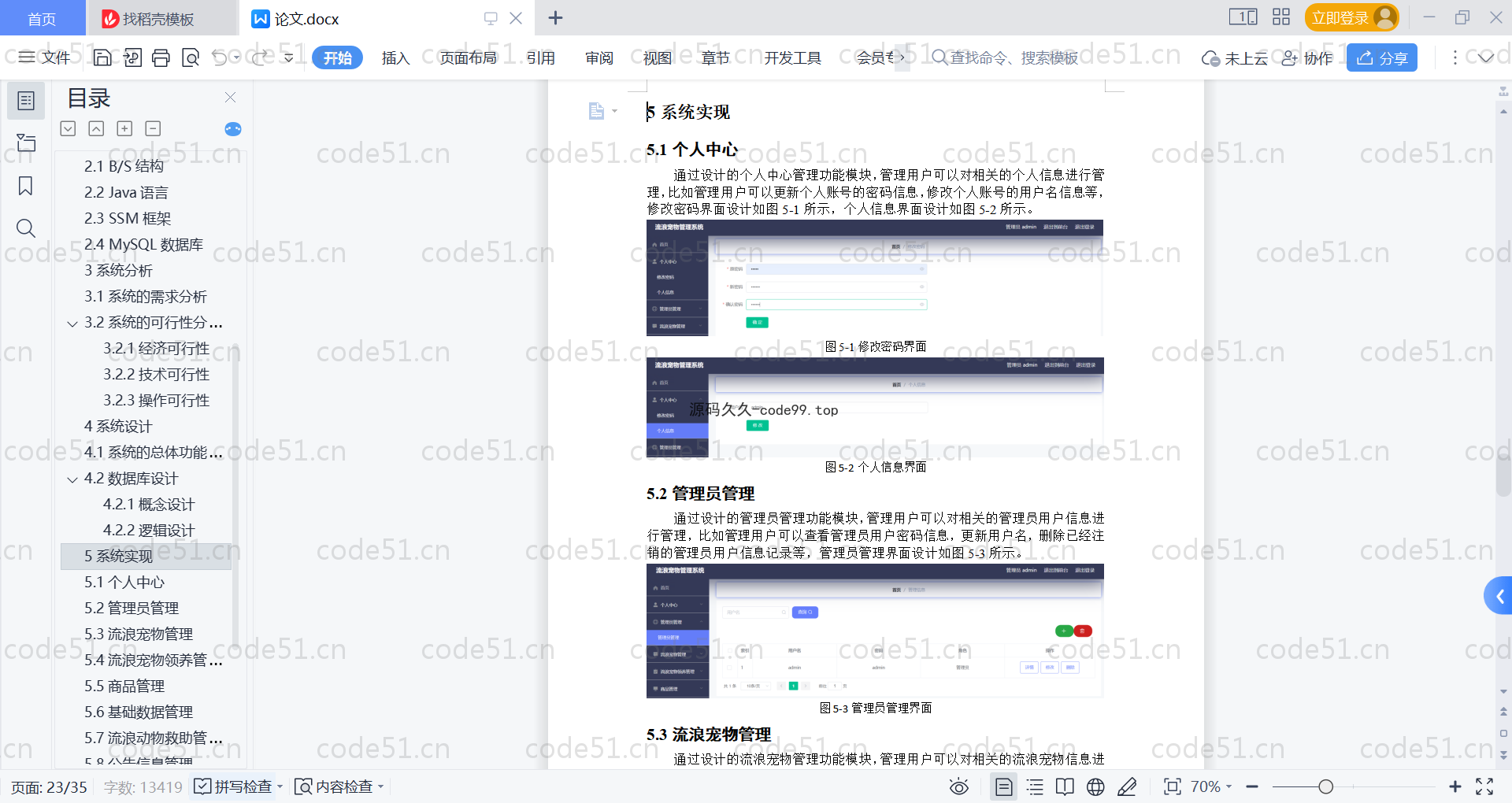
Task: Select the 视图 ribbon tab
Action: [x=658, y=57]
